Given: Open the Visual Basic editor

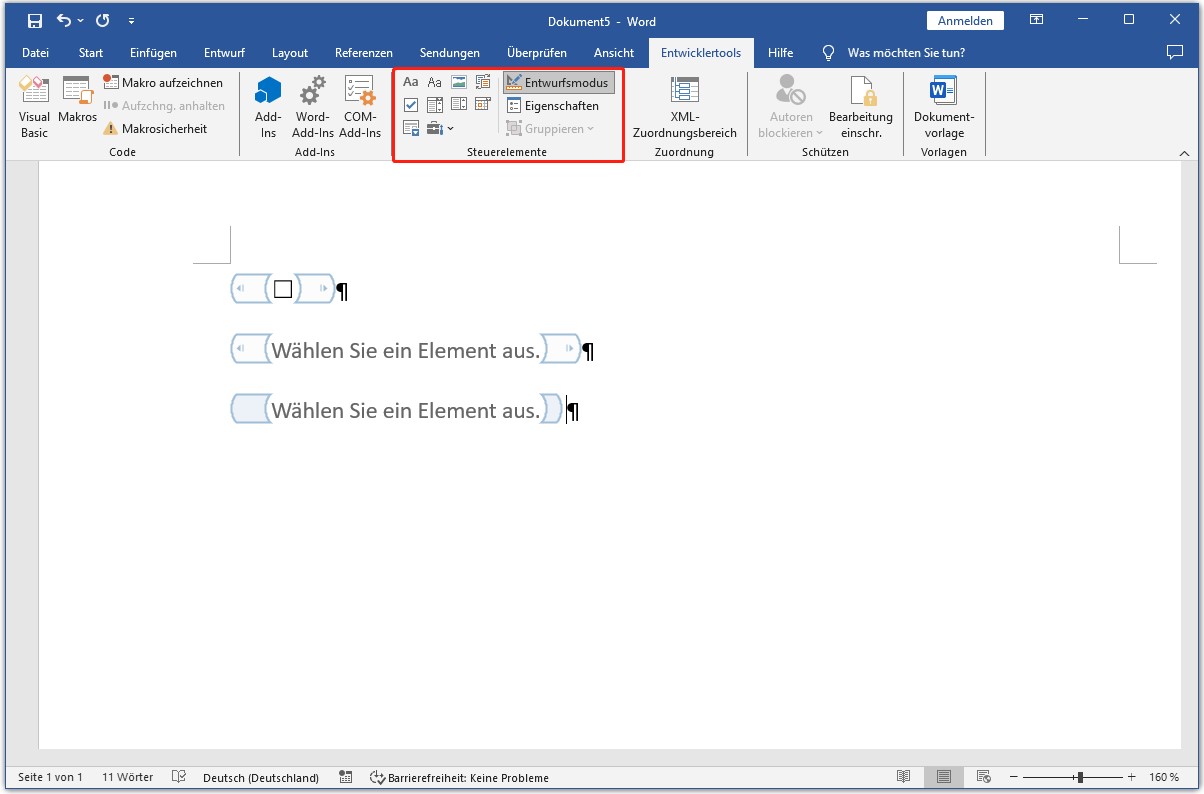Looking at the screenshot, I should tap(33, 105).
